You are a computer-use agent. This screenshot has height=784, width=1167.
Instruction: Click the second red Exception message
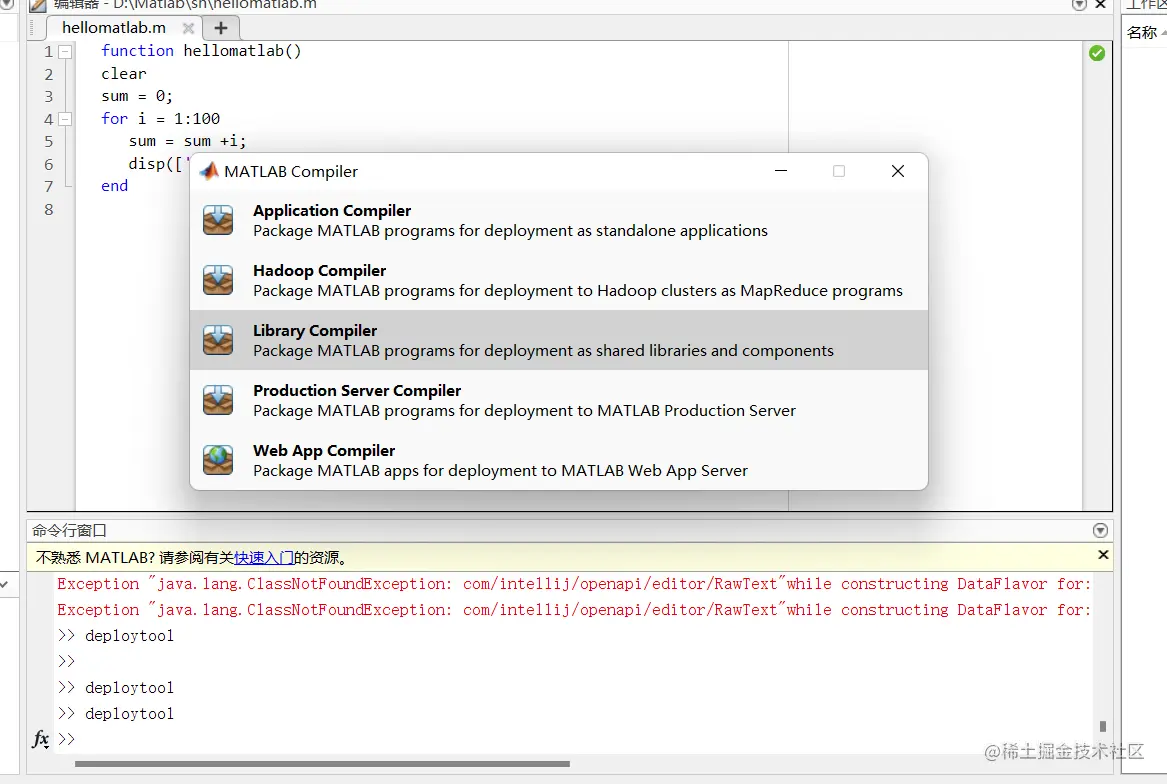click(x=574, y=610)
